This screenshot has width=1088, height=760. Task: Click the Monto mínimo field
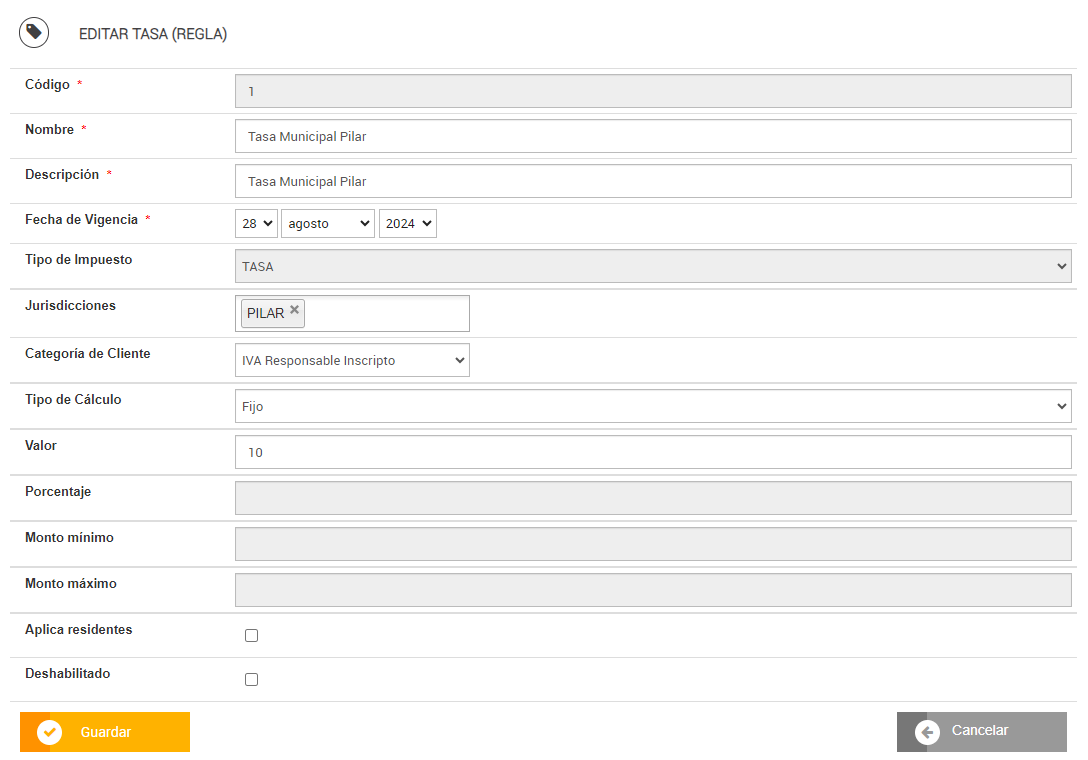point(652,544)
